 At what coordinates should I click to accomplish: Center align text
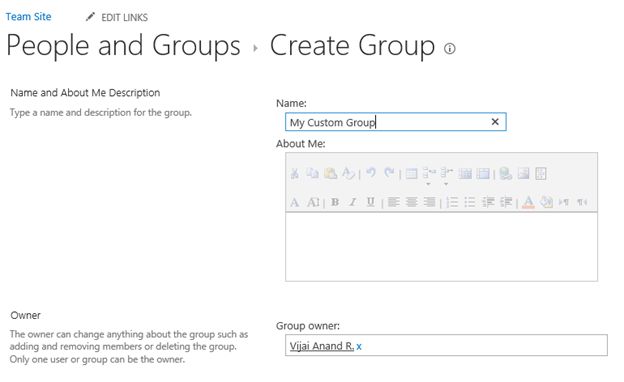point(411,202)
